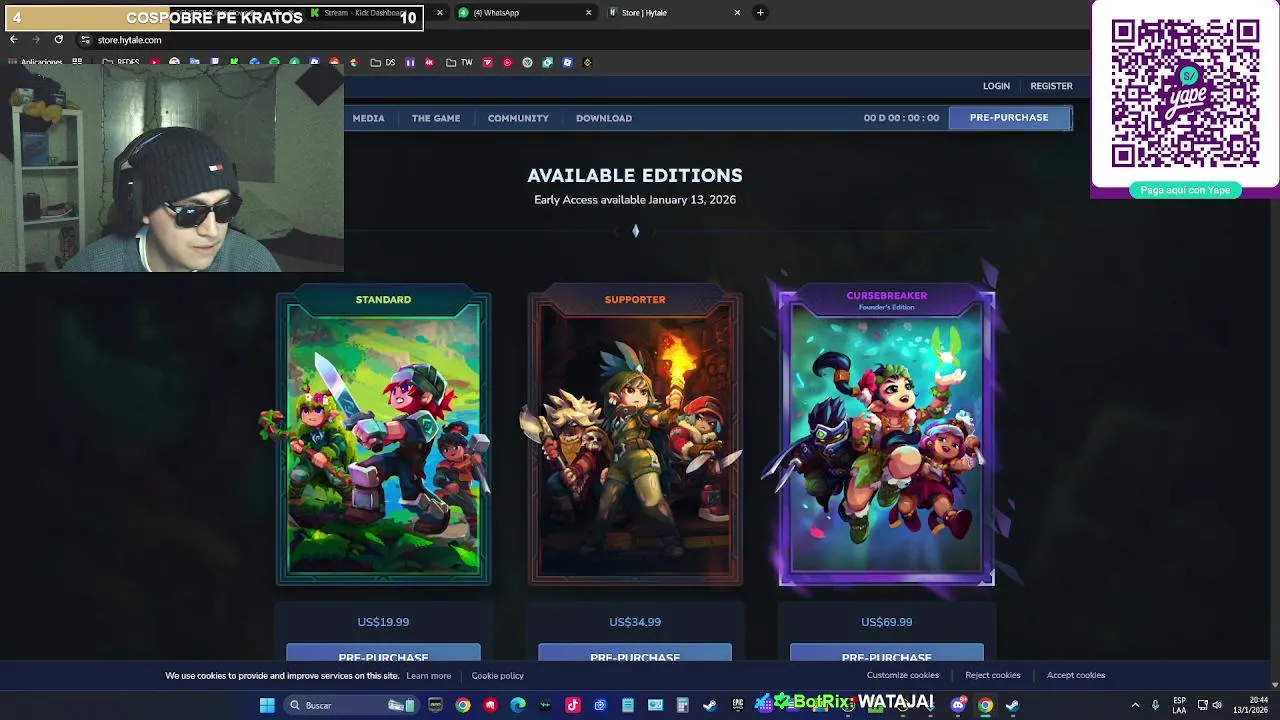
Task: Click the PRE-PURCHASE button in the navbar
Action: click(x=1008, y=118)
